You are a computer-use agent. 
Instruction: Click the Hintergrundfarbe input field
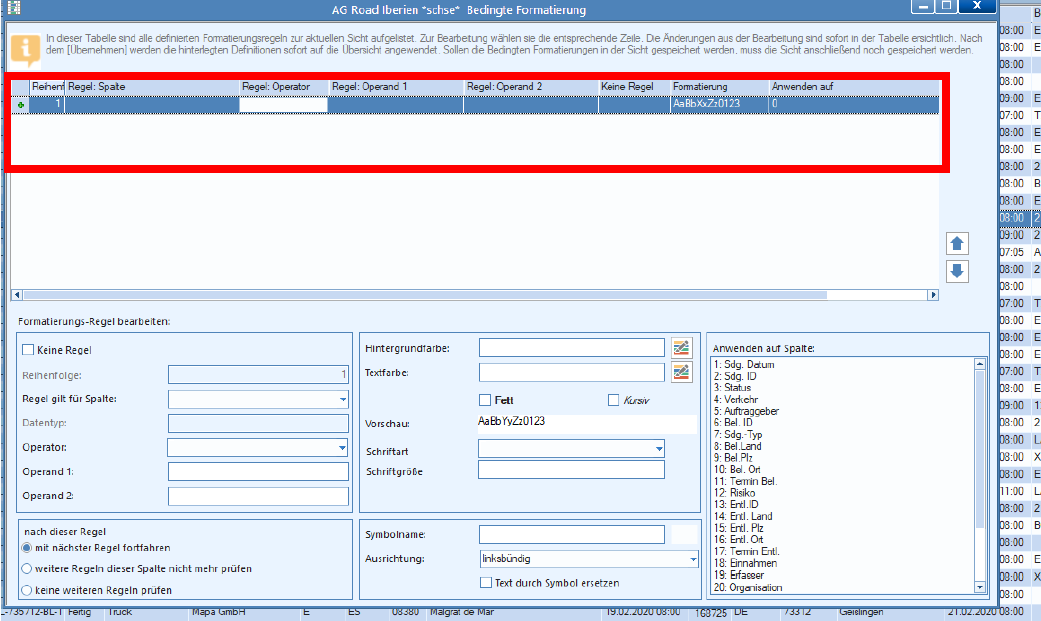pyautogui.click(x=572, y=347)
